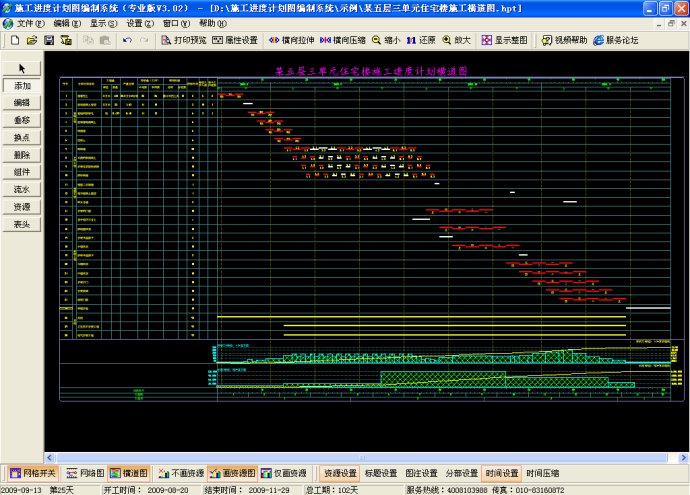The image size is (690, 495).
Task: Click the 表头 side button
Action: pyautogui.click(x=22, y=224)
